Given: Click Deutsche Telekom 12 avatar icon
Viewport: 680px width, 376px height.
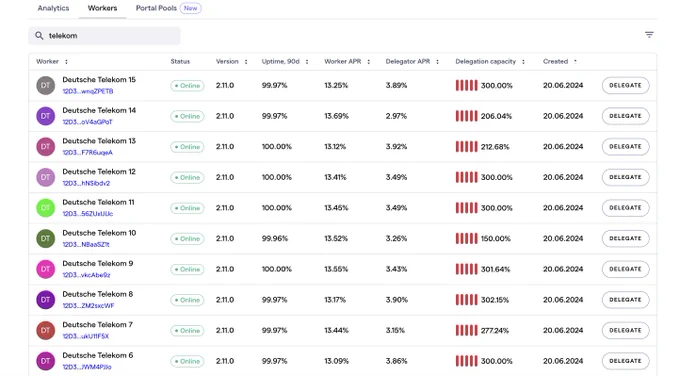Looking at the screenshot, I should [x=46, y=177].
